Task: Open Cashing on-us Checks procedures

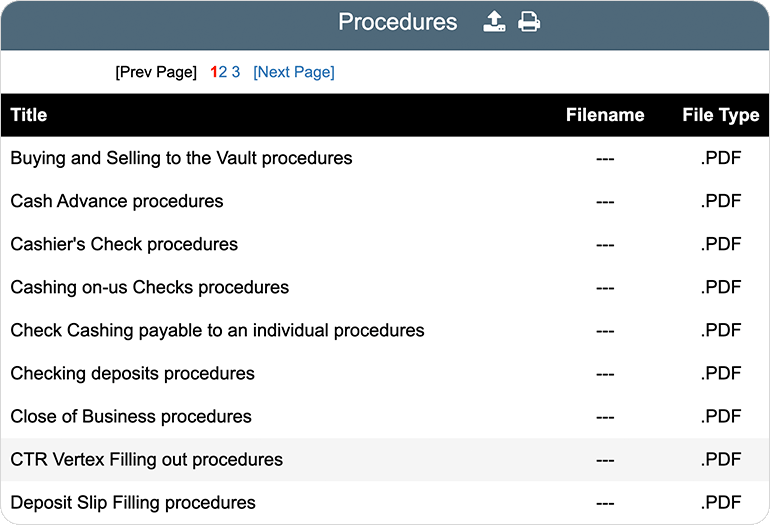Action: 150,287
